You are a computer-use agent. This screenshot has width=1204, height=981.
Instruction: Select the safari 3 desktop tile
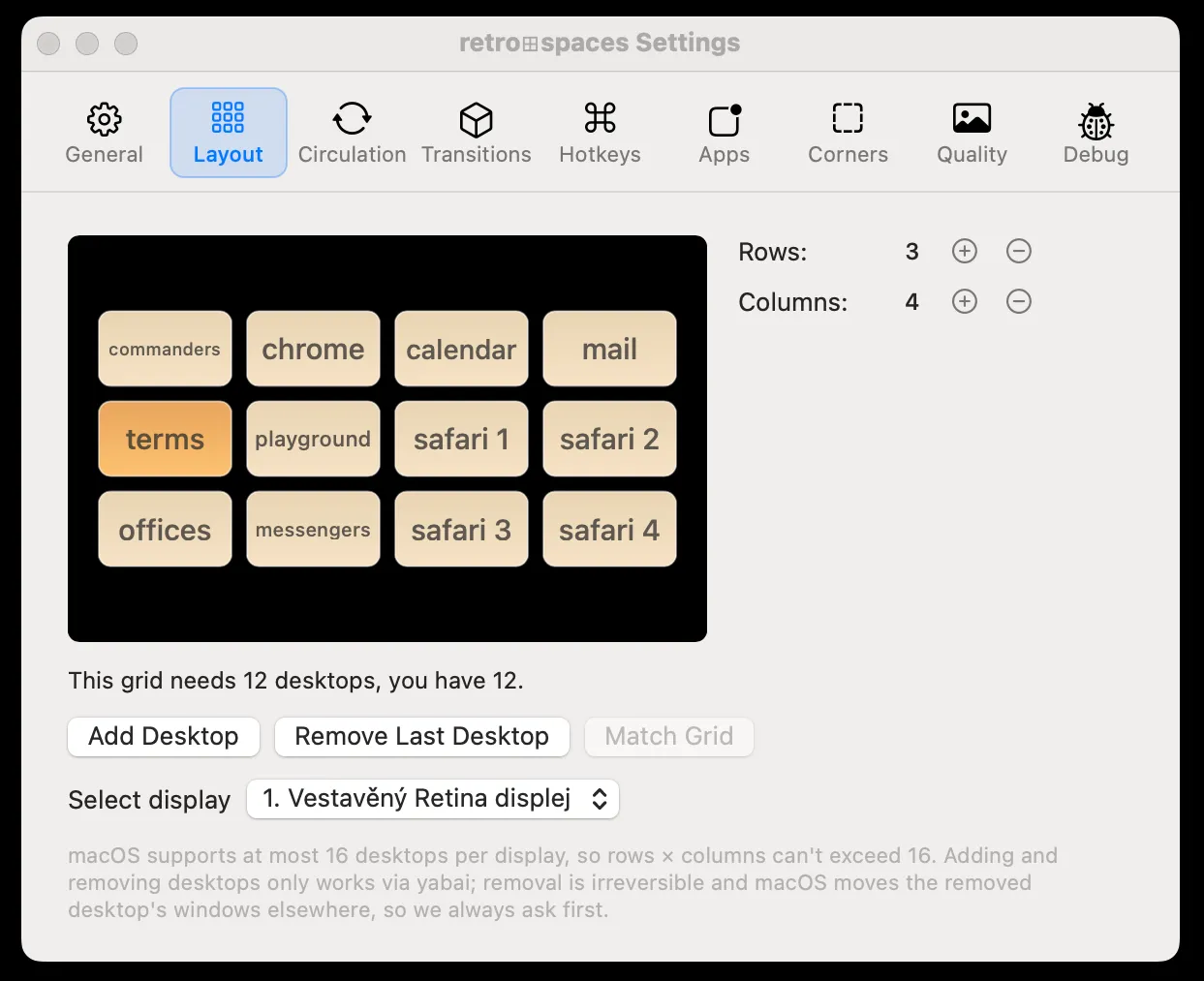pos(461,529)
